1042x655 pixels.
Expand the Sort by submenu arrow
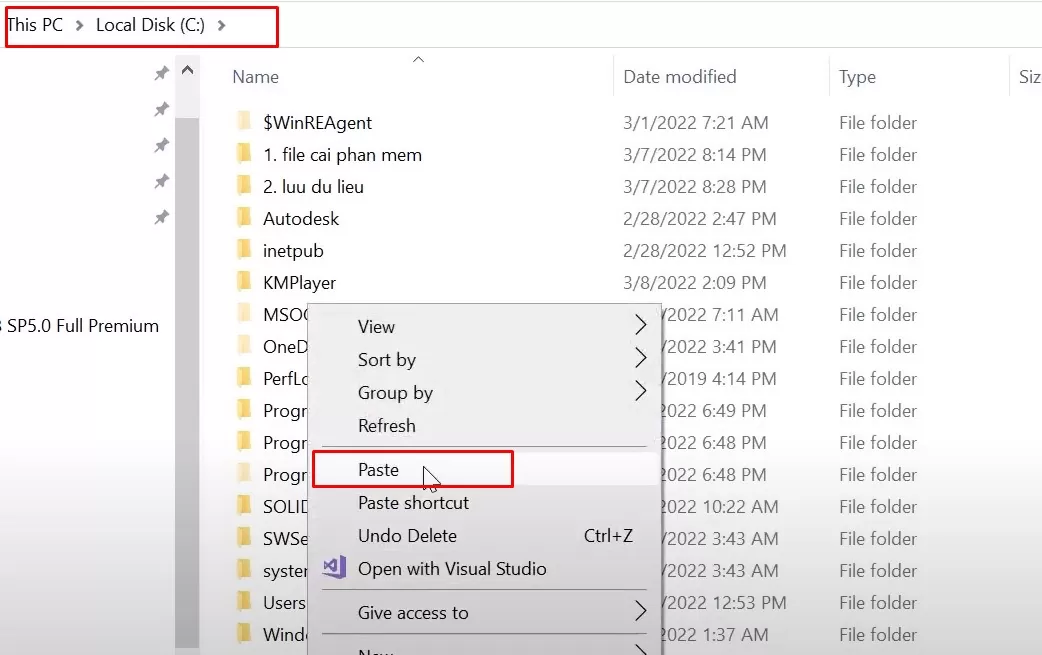[641, 360]
